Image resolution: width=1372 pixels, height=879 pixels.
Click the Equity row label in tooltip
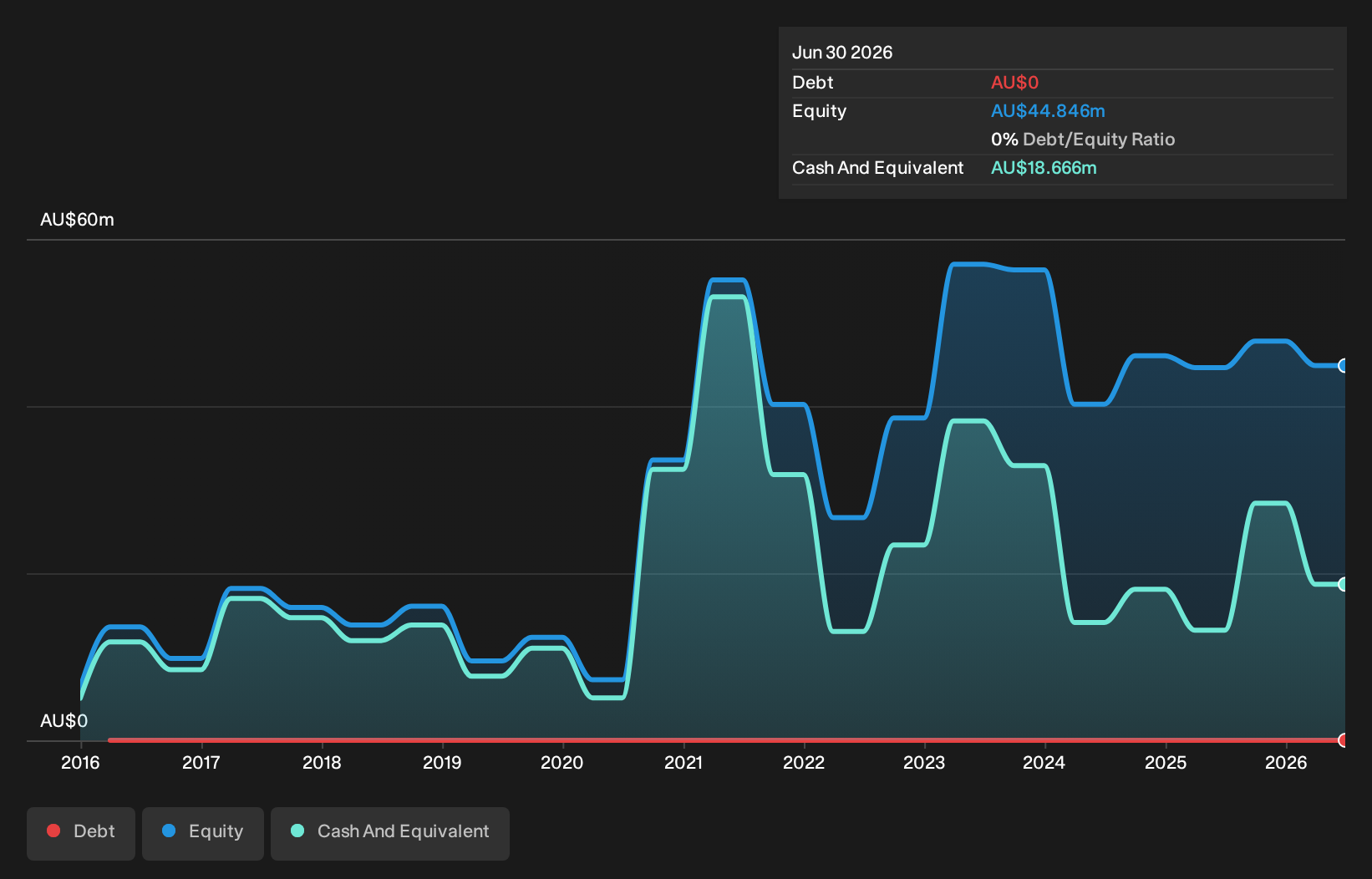click(819, 111)
